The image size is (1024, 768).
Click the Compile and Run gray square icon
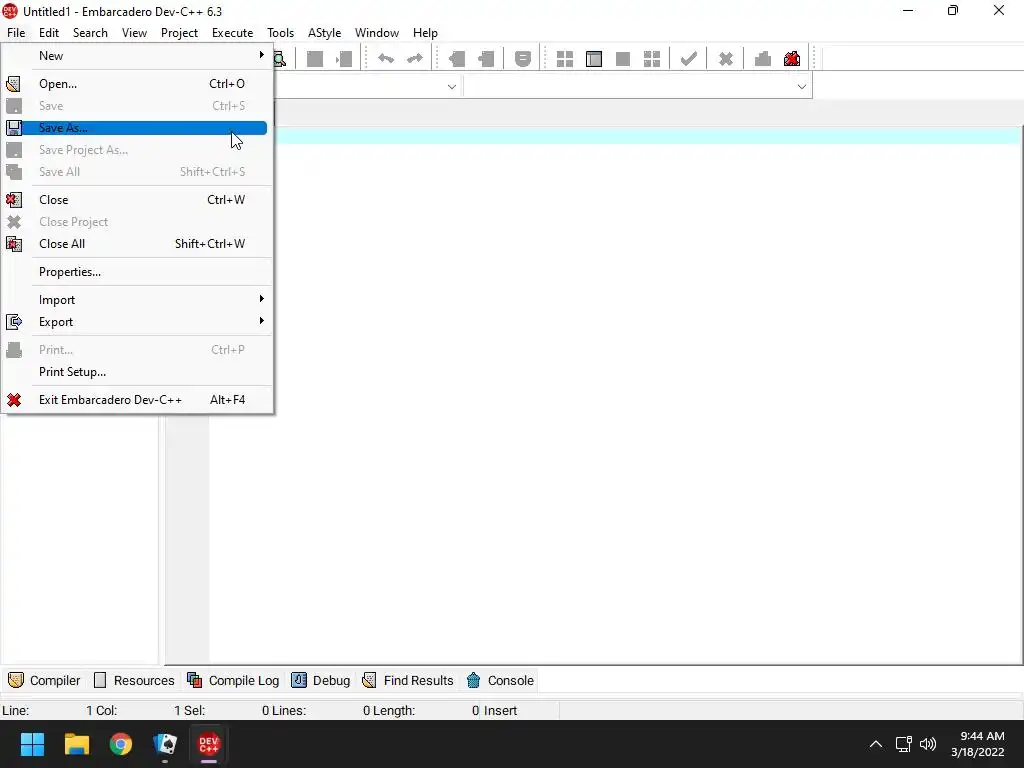pyautogui.click(x=623, y=59)
